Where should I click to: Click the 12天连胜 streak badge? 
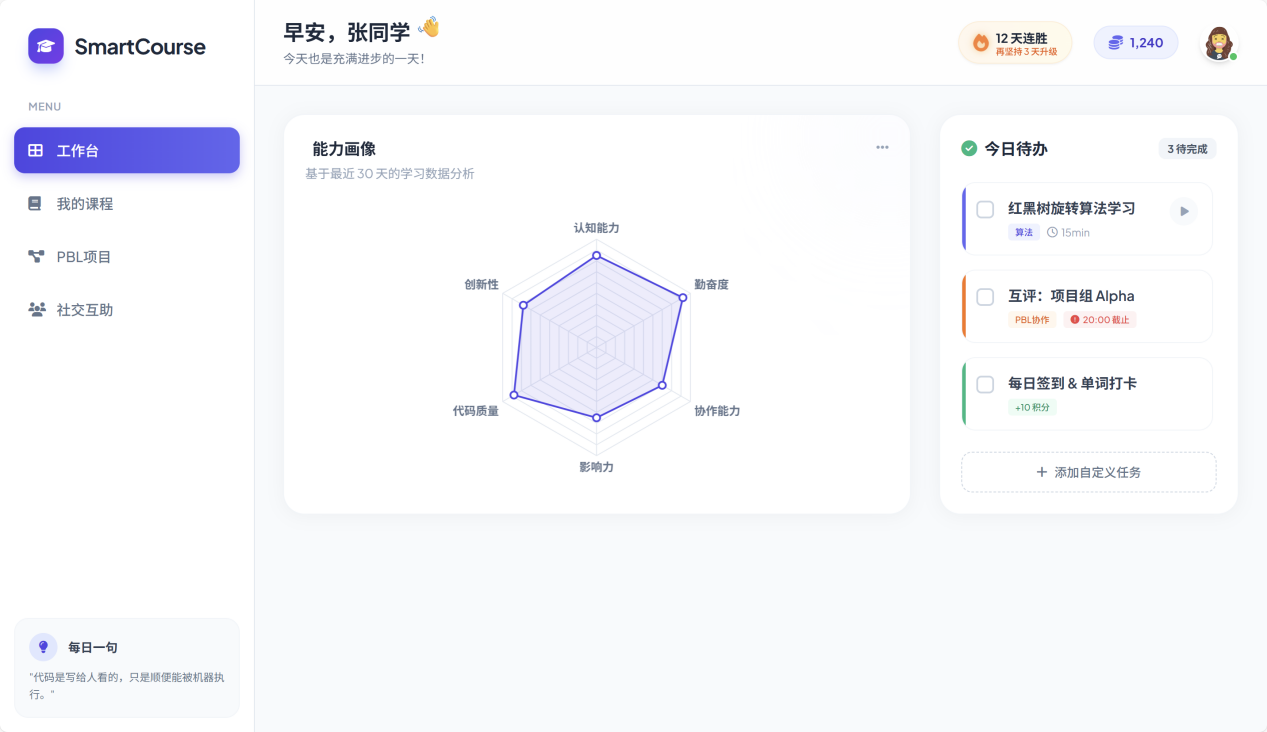point(1015,43)
